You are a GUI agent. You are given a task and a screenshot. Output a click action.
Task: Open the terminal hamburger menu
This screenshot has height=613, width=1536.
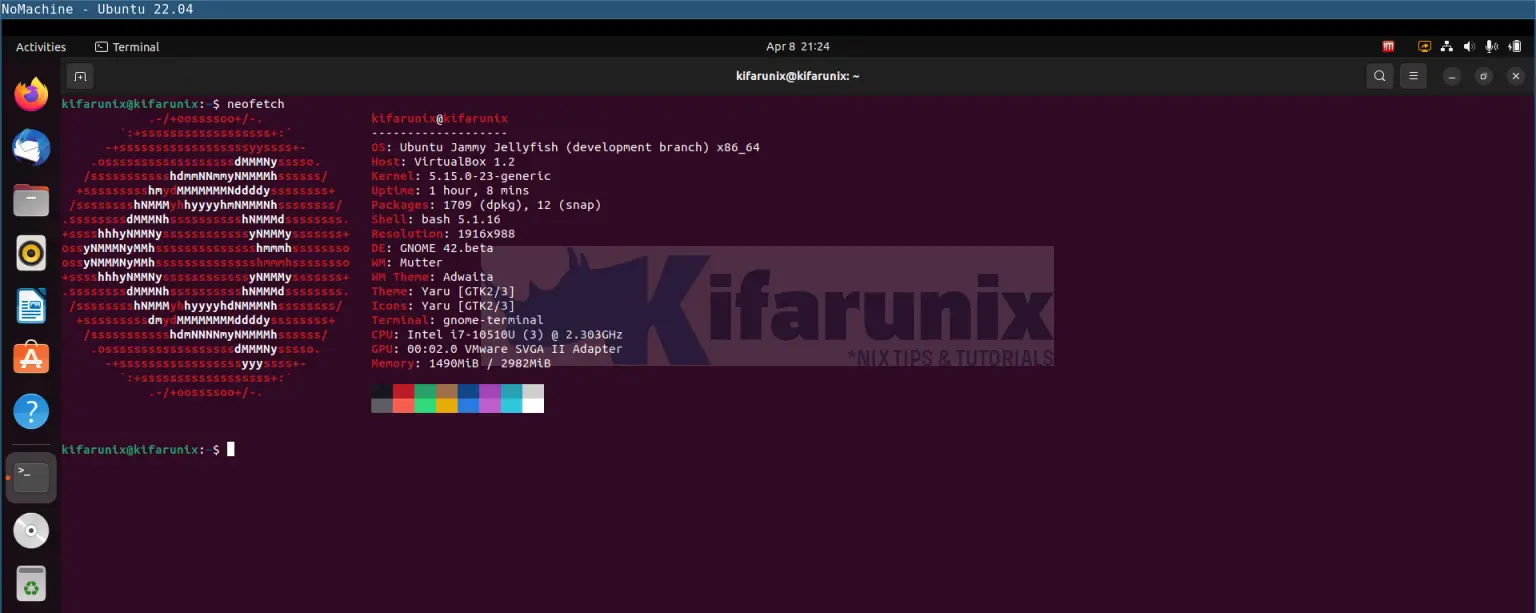[x=1413, y=76]
